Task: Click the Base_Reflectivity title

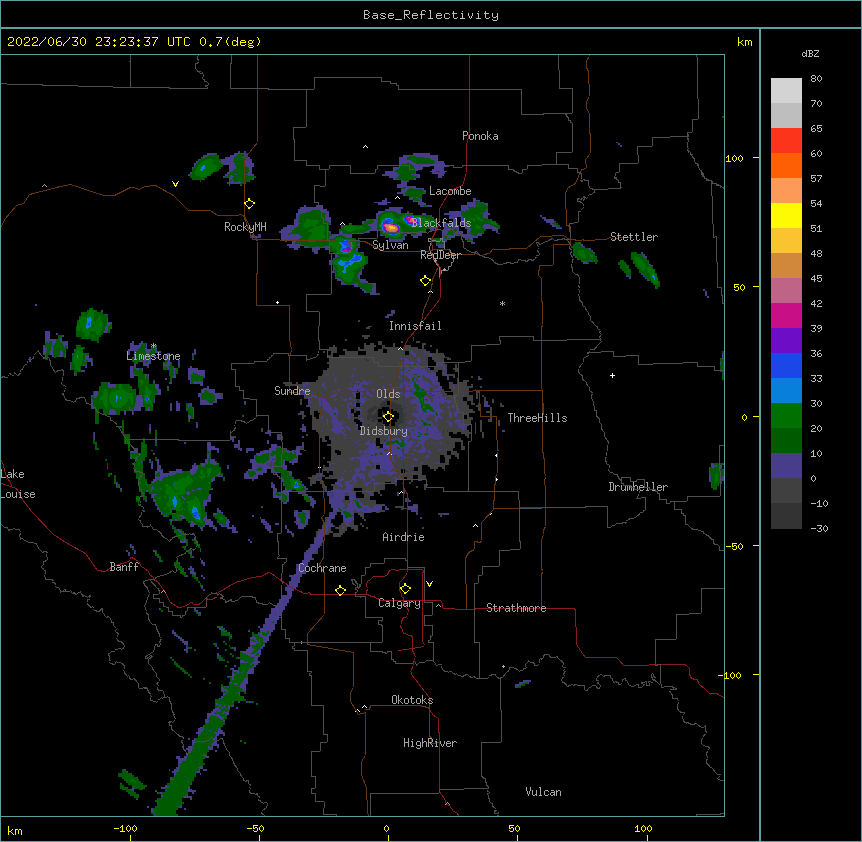Action: [431, 15]
